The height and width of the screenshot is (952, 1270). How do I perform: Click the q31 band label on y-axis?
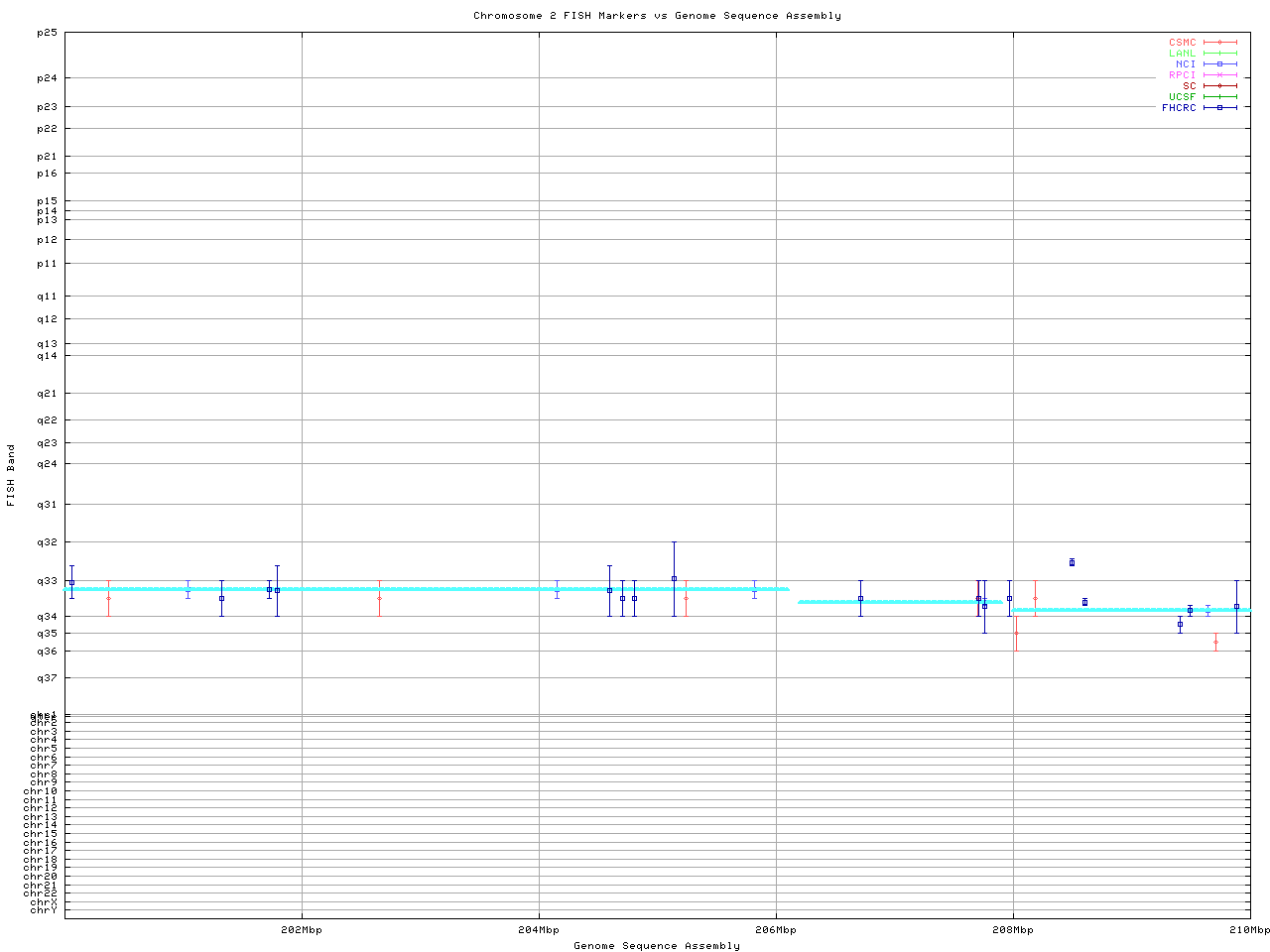point(47,505)
